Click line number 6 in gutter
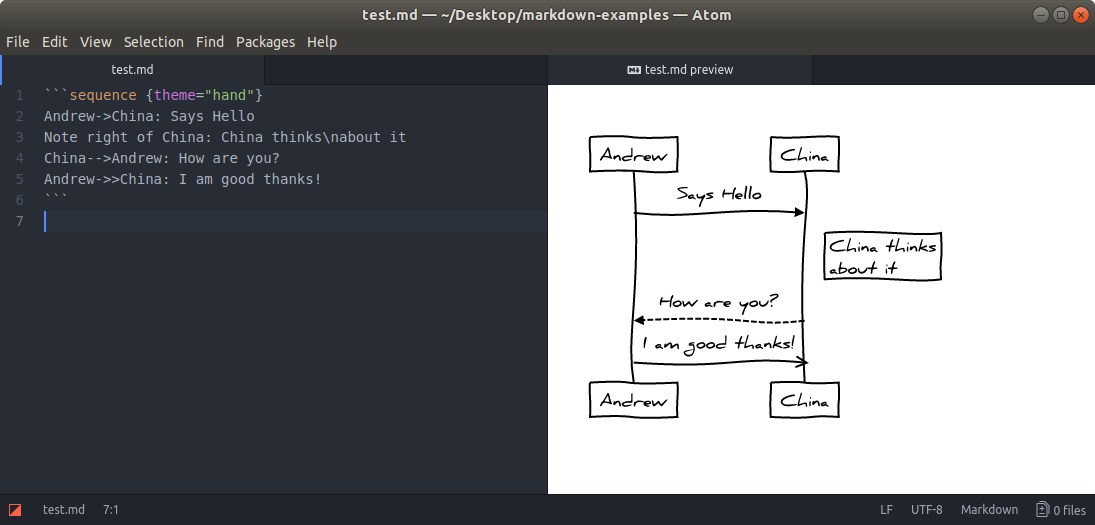Screen dimensions: 1095x525 click(20, 200)
